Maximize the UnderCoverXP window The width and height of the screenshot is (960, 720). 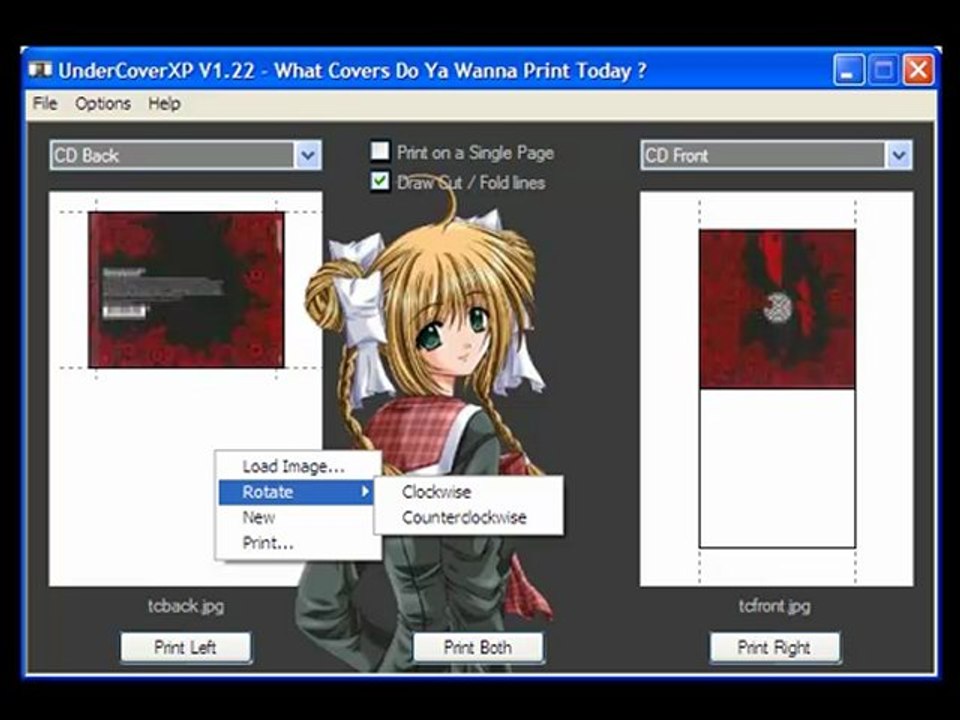coord(883,70)
